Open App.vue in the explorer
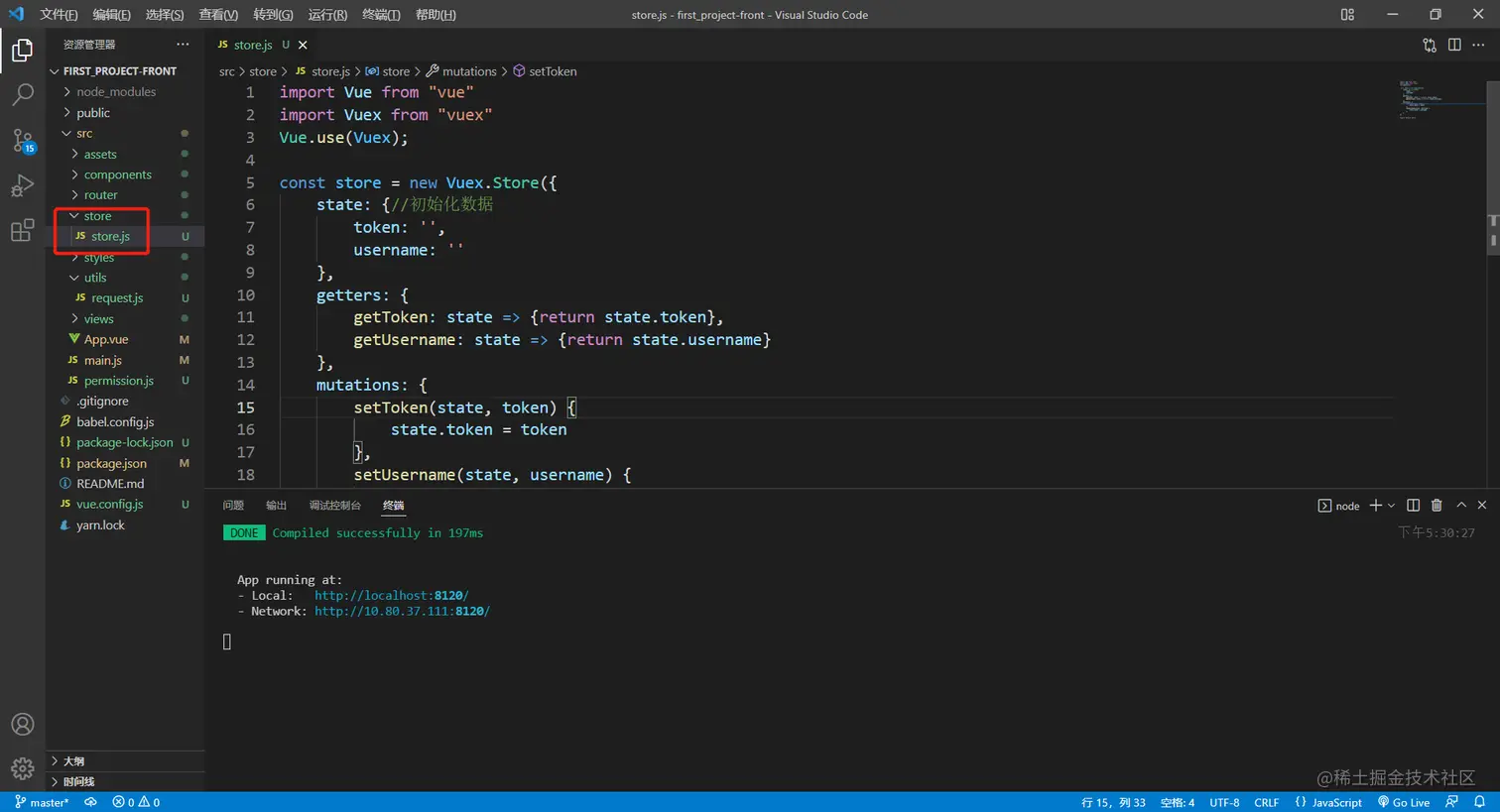Screen dimensions: 1500x812 106,339
